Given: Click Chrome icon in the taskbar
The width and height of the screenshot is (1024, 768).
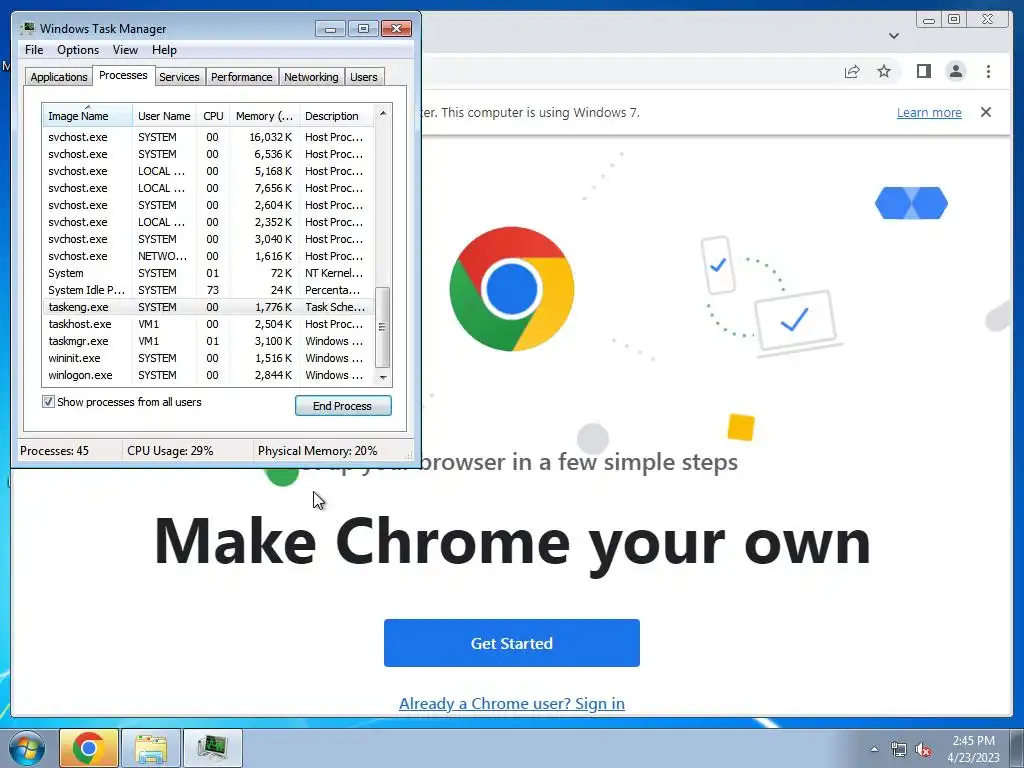Looking at the screenshot, I should click(x=89, y=748).
